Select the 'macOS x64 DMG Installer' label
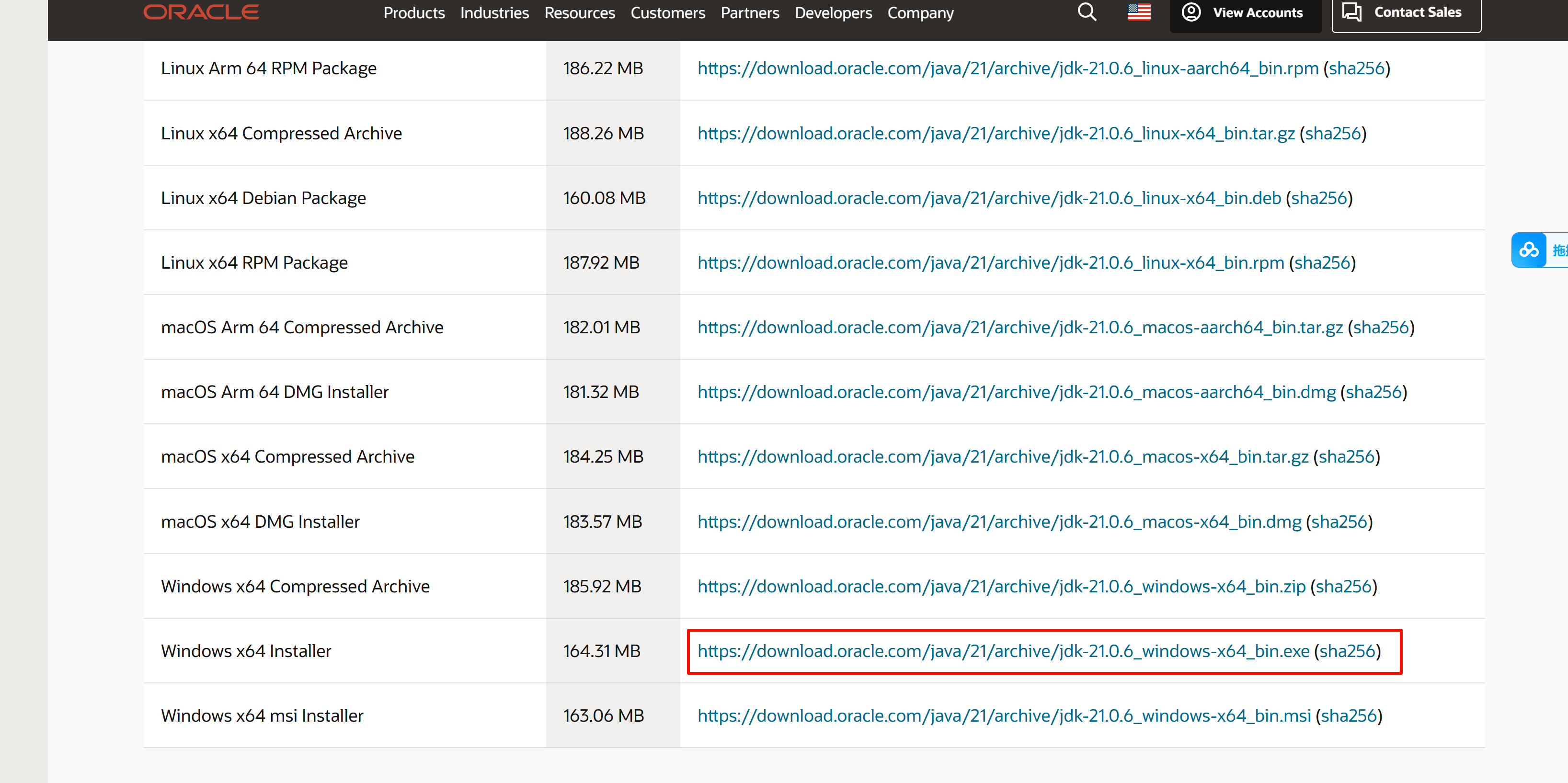The image size is (1568, 783). (260, 522)
